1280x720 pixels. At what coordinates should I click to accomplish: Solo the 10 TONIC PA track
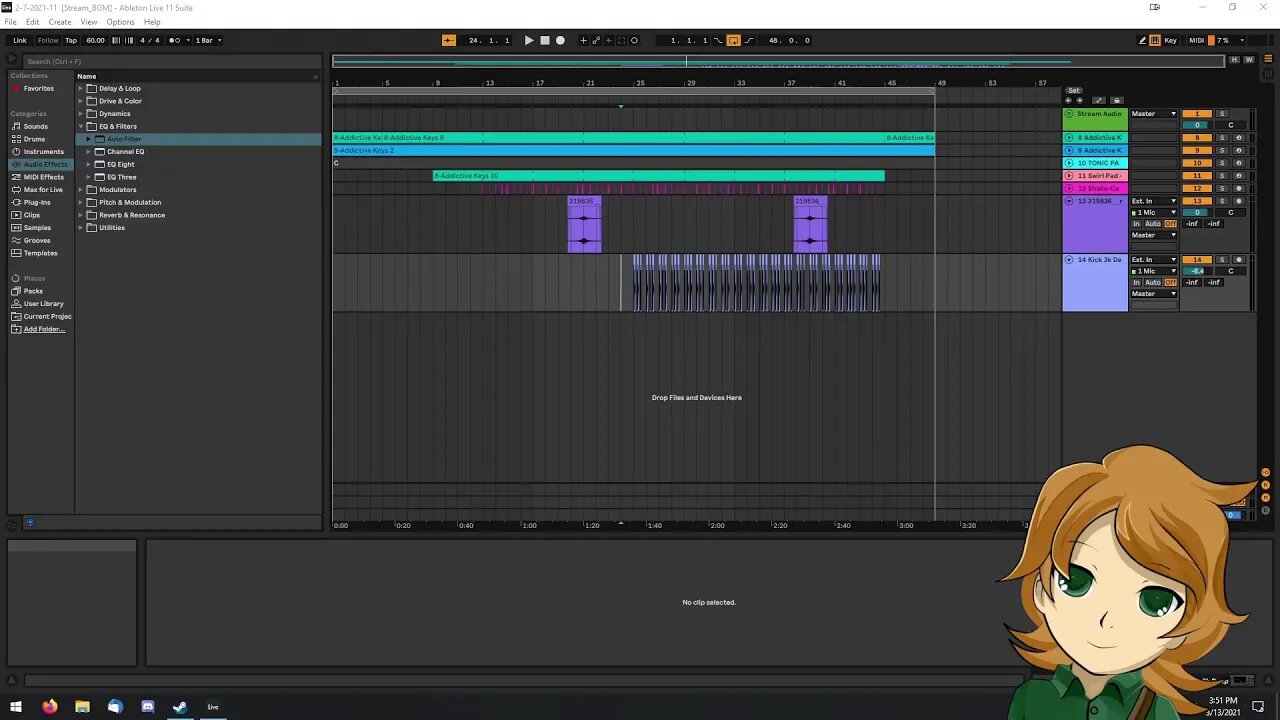(1221, 163)
